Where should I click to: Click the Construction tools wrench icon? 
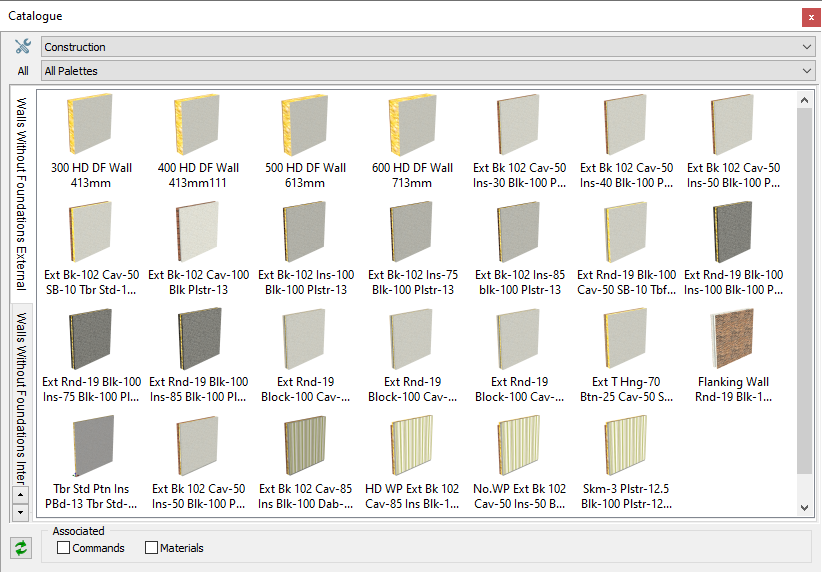point(23,47)
